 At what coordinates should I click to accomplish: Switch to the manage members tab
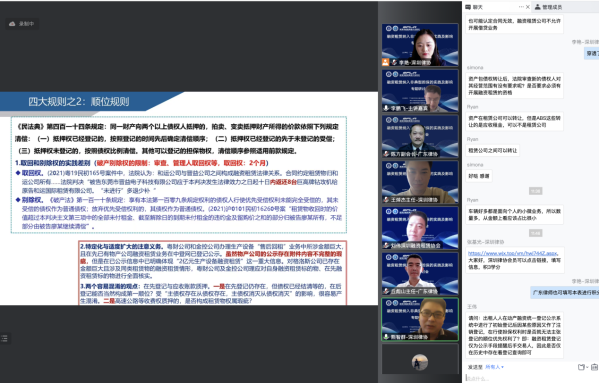point(549,7)
